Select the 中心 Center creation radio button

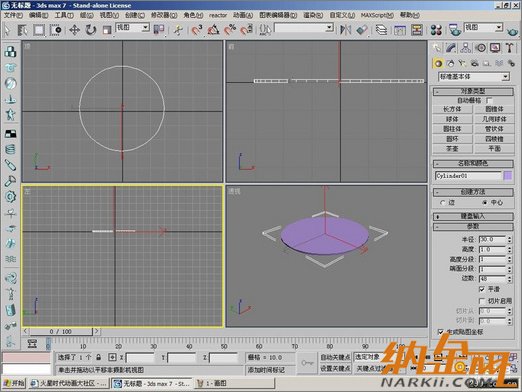tap(485, 202)
